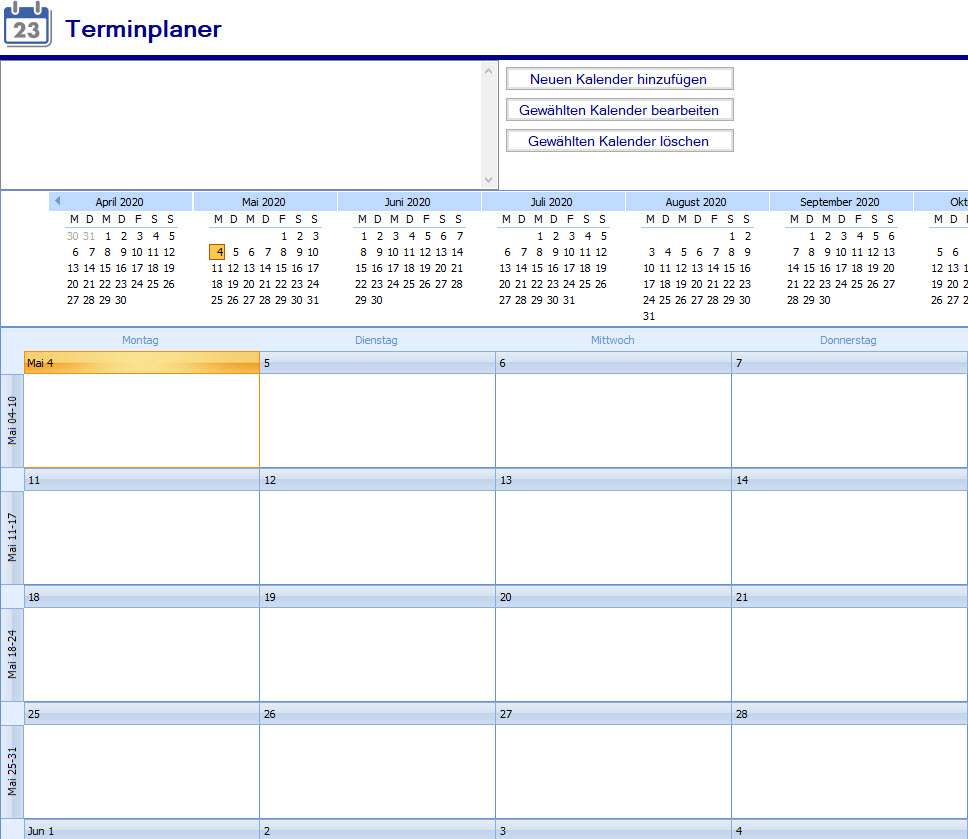Click the Mittwoch column header
The image size is (968, 839).
click(612, 340)
